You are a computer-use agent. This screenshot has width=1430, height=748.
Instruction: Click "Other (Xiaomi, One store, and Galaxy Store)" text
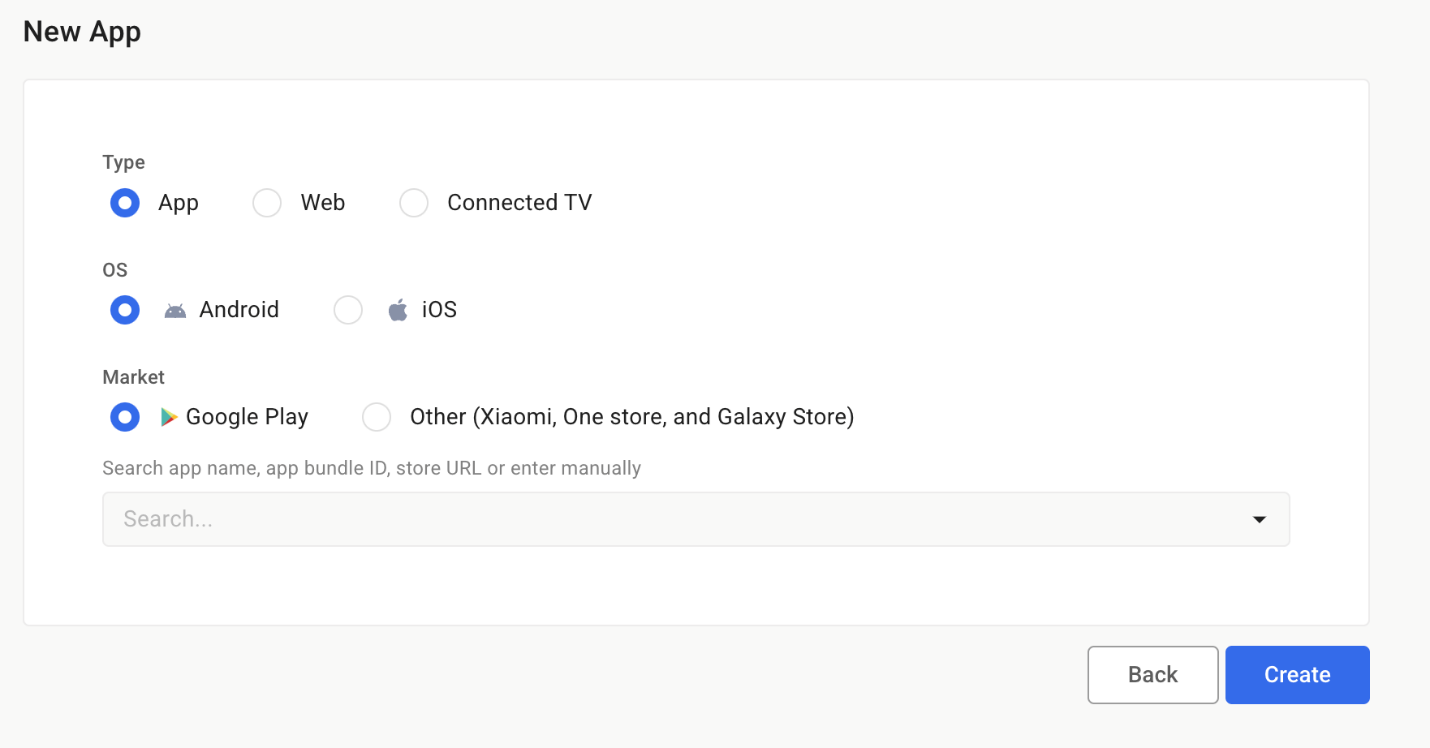point(632,417)
